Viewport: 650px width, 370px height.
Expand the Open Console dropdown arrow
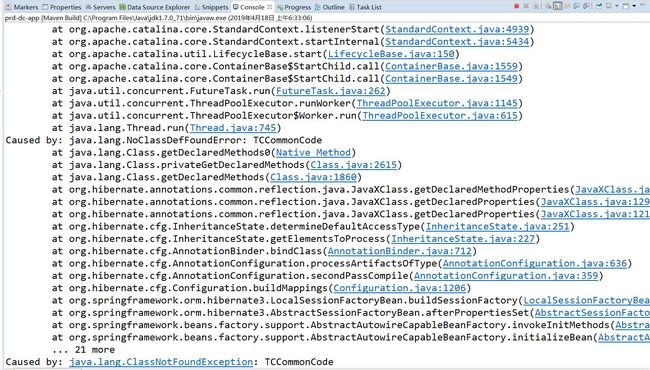tap(634, 6)
